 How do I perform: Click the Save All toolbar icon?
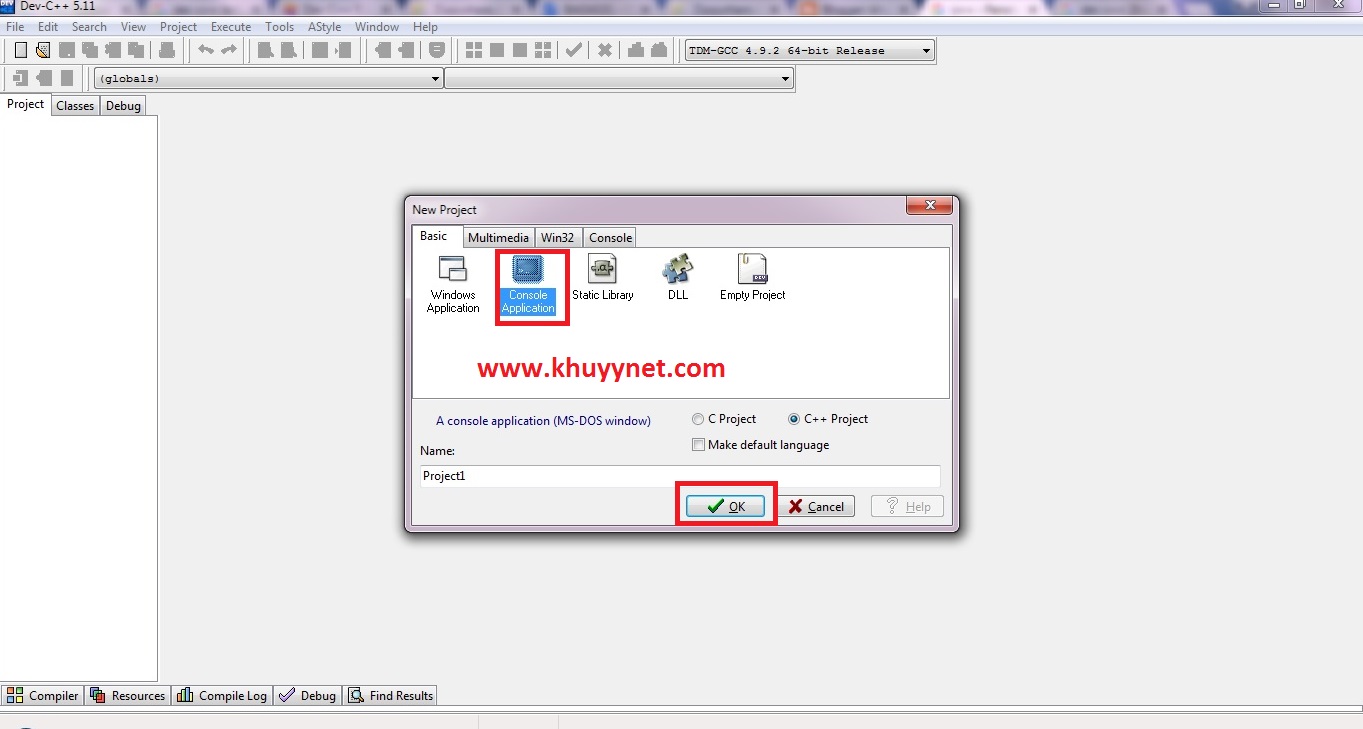pos(89,50)
